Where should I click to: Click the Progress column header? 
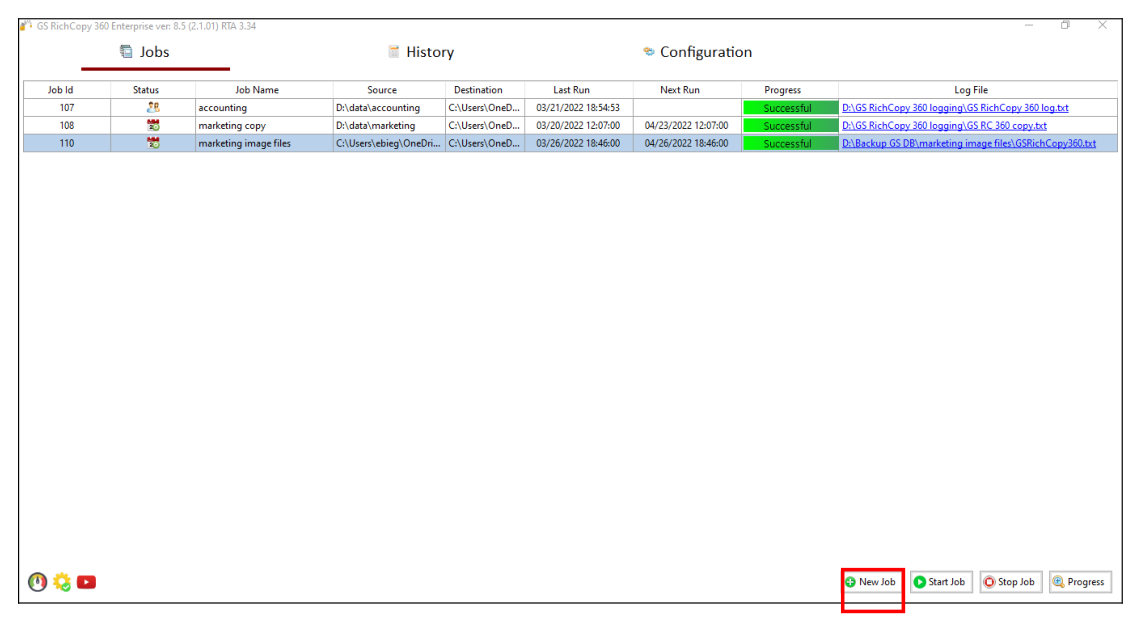(790, 89)
